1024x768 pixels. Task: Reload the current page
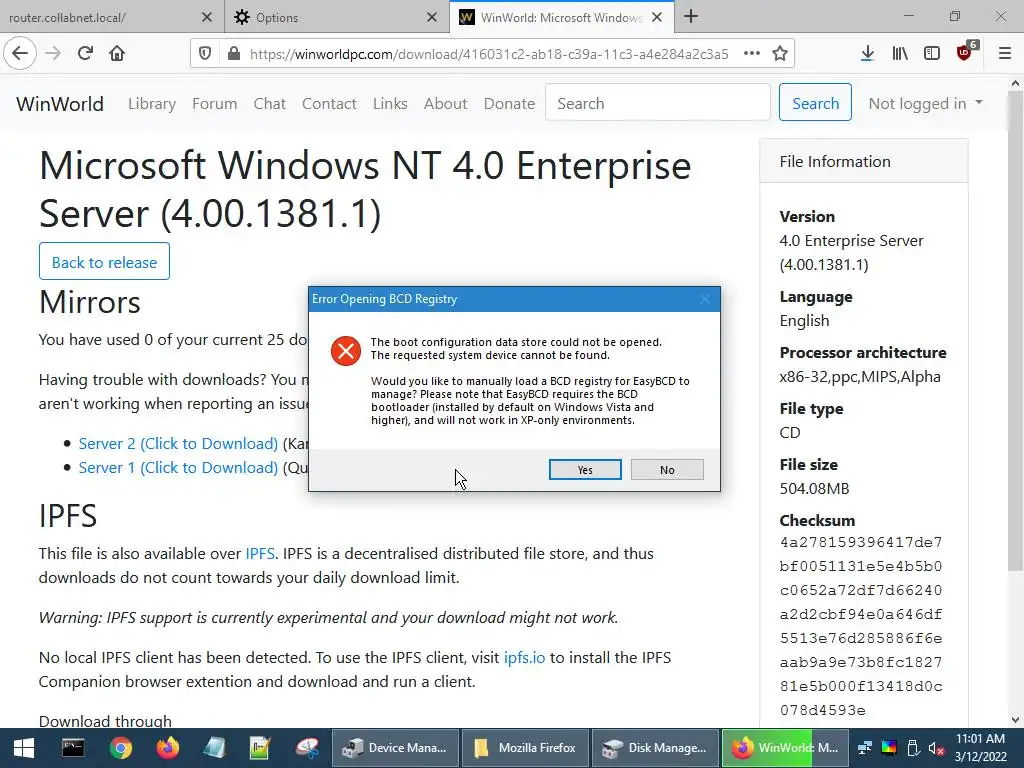coord(86,54)
